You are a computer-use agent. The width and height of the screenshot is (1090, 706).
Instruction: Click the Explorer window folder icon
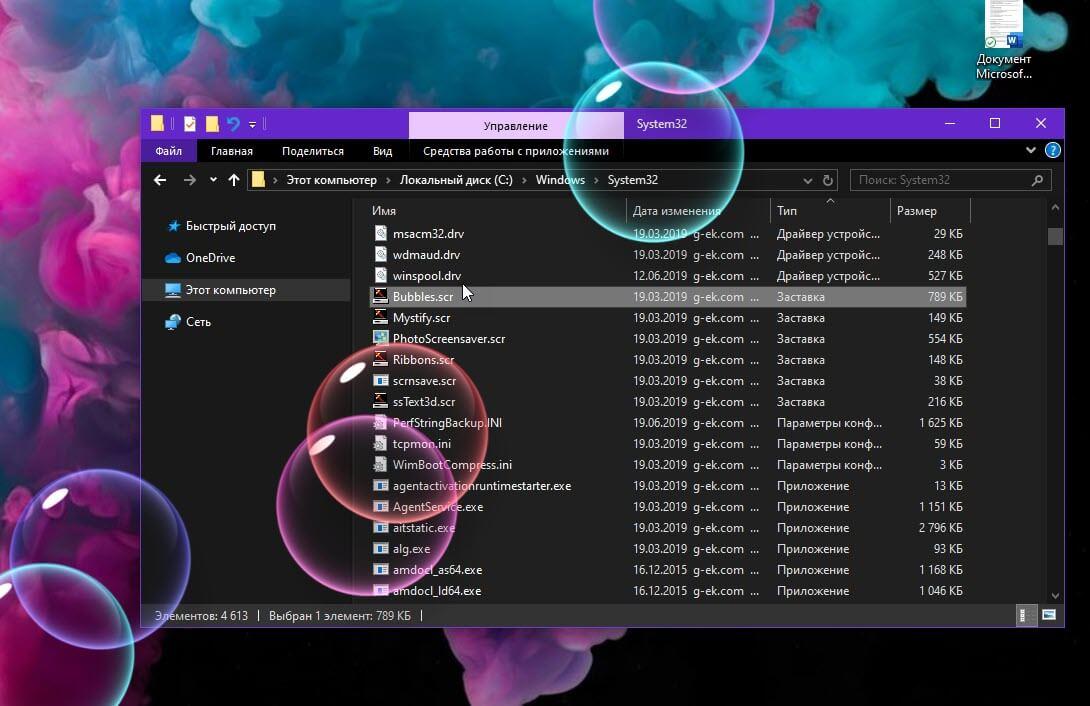158,124
